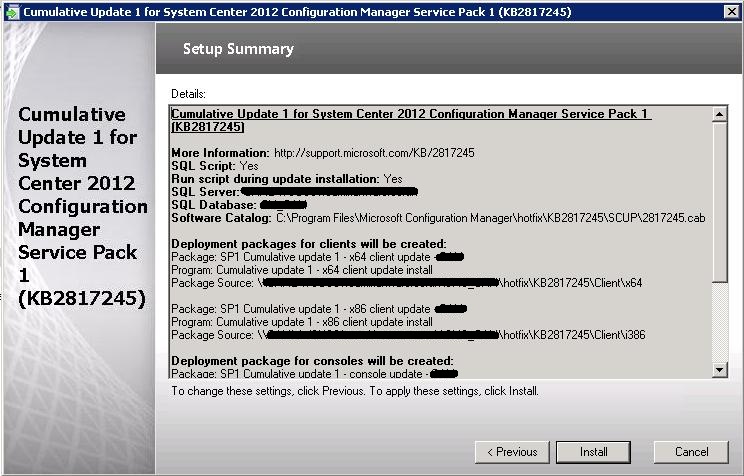The width and height of the screenshot is (744, 476).
Task: Click the installer icon in the title bar
Action: click(x=11, y=11)
